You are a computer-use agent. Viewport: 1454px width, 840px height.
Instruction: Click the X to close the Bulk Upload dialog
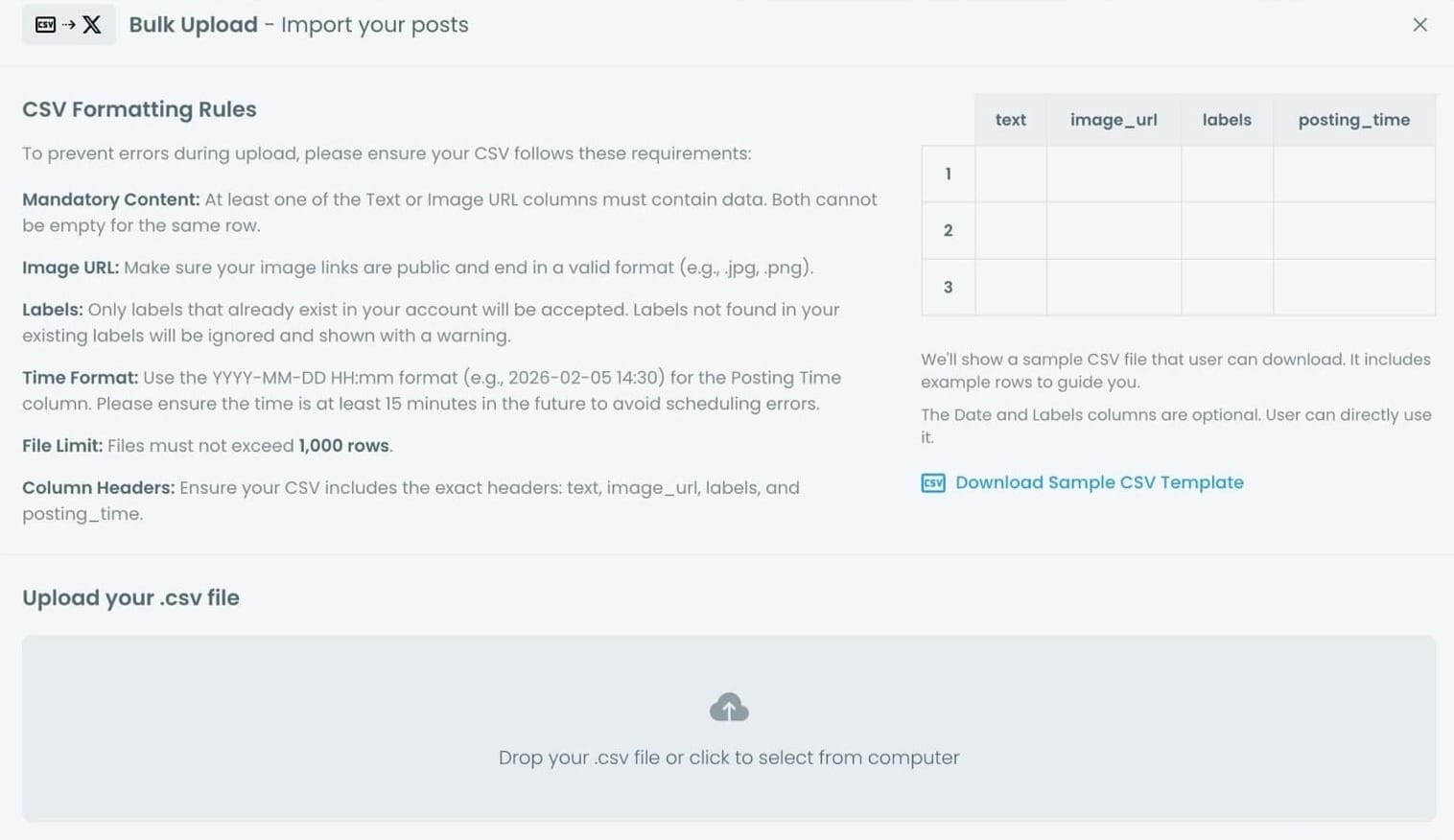pyautogui.click(x=1419, y=25)
